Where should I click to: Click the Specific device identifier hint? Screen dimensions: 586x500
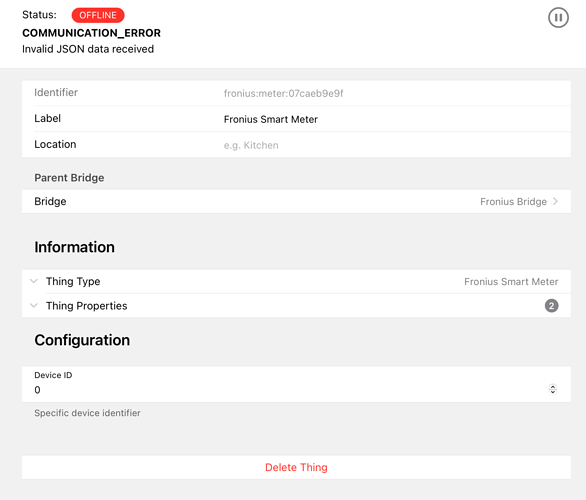(x=87, y=413)
